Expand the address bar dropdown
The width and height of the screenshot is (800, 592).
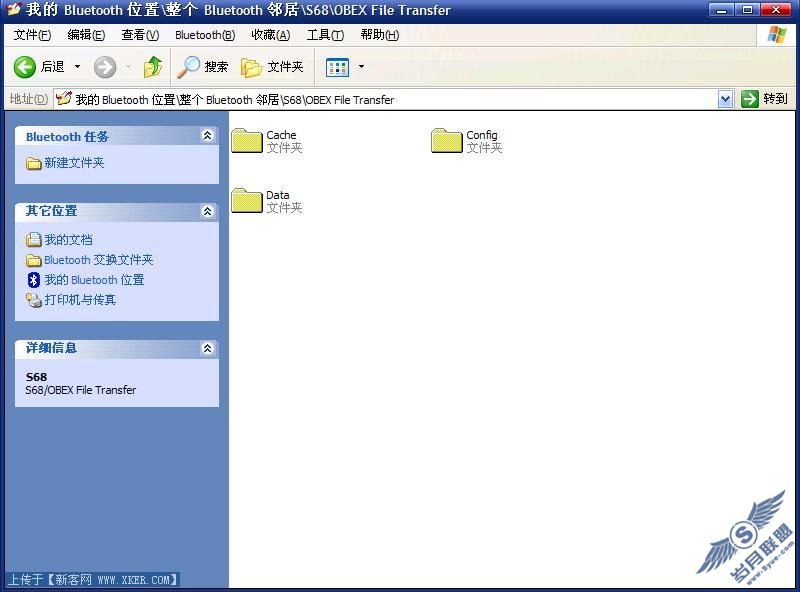(x=725, y=99)
